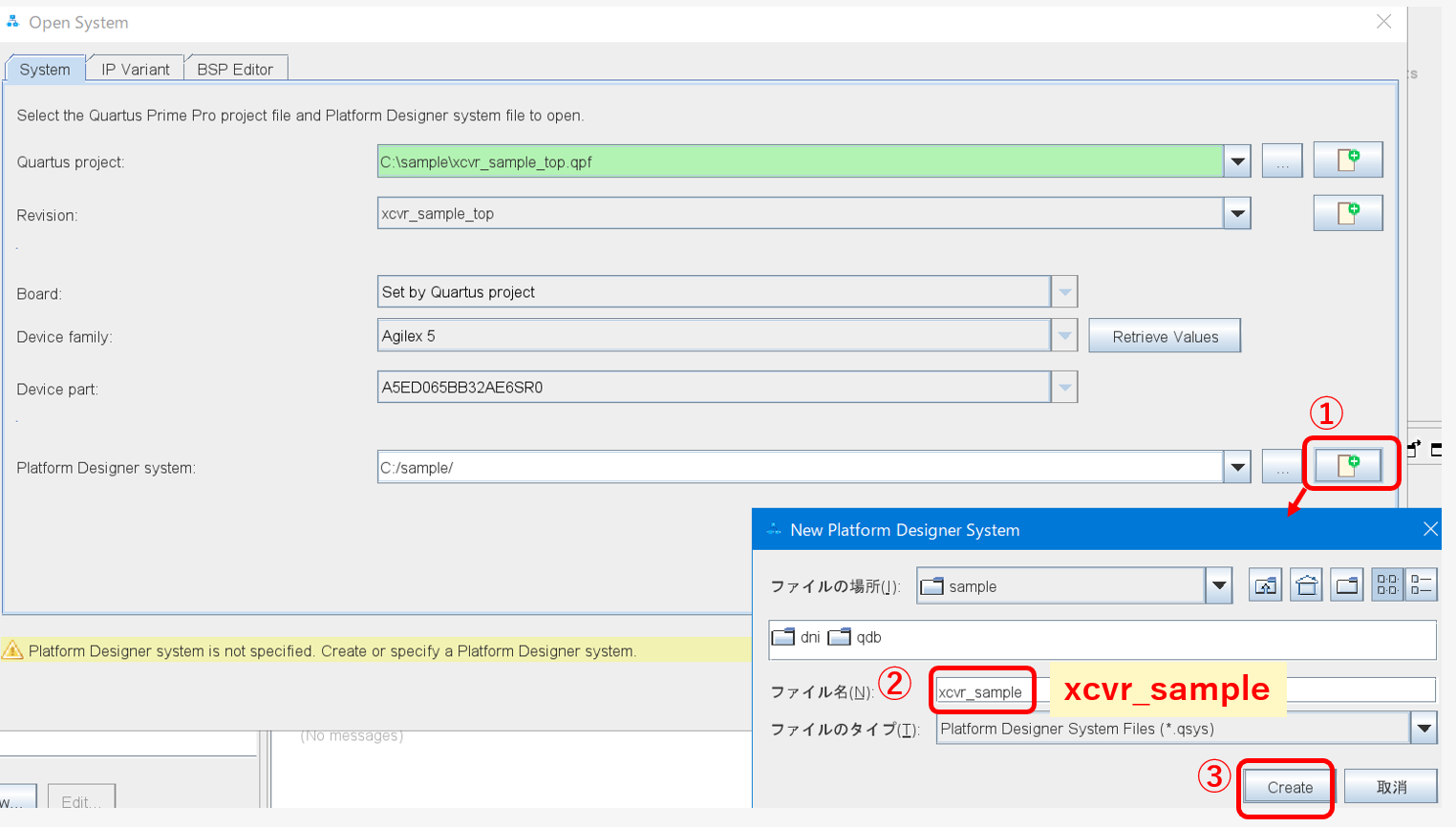Click the Retrieve Values button
The width and height of the screenshot is (1456, 827).
(x=1164, y=336)
